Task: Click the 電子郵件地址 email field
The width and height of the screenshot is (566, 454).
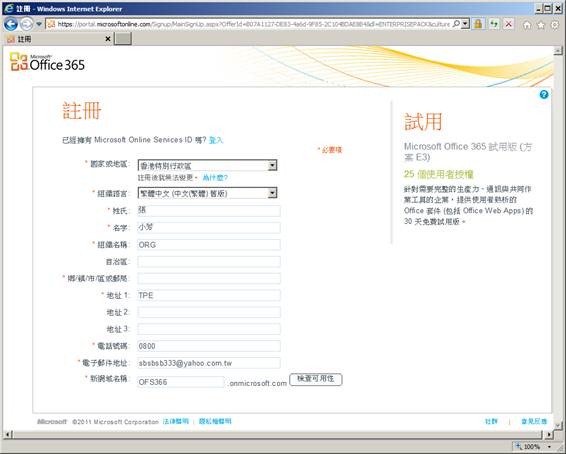Action: click(209, 363)
